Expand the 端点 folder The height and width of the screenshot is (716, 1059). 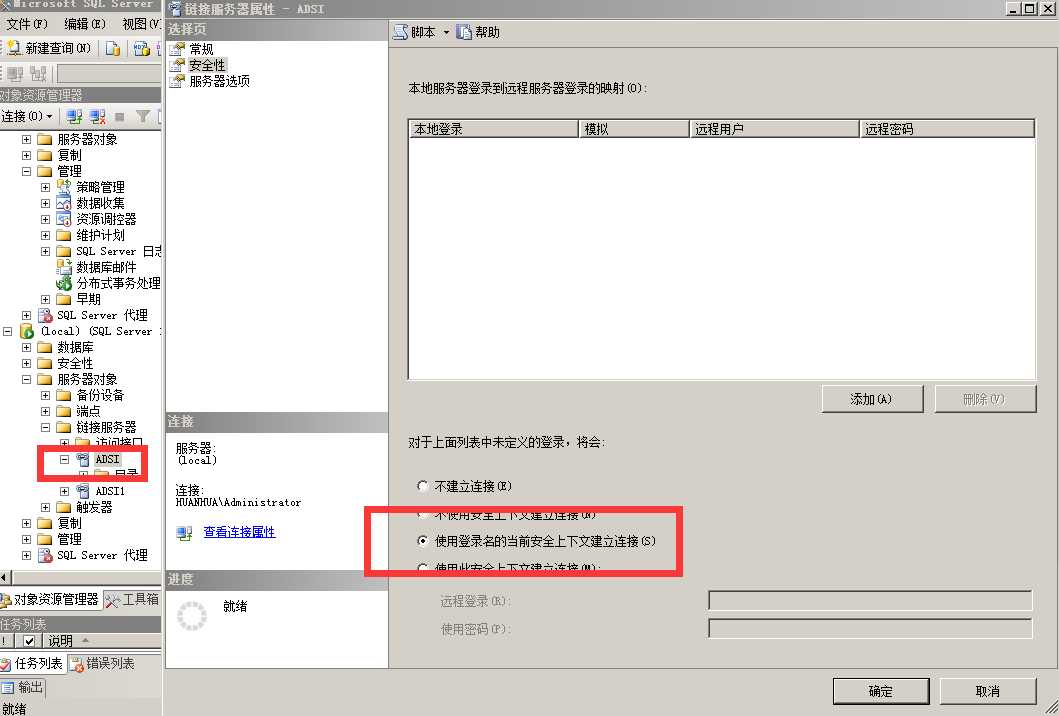[45, 411]
